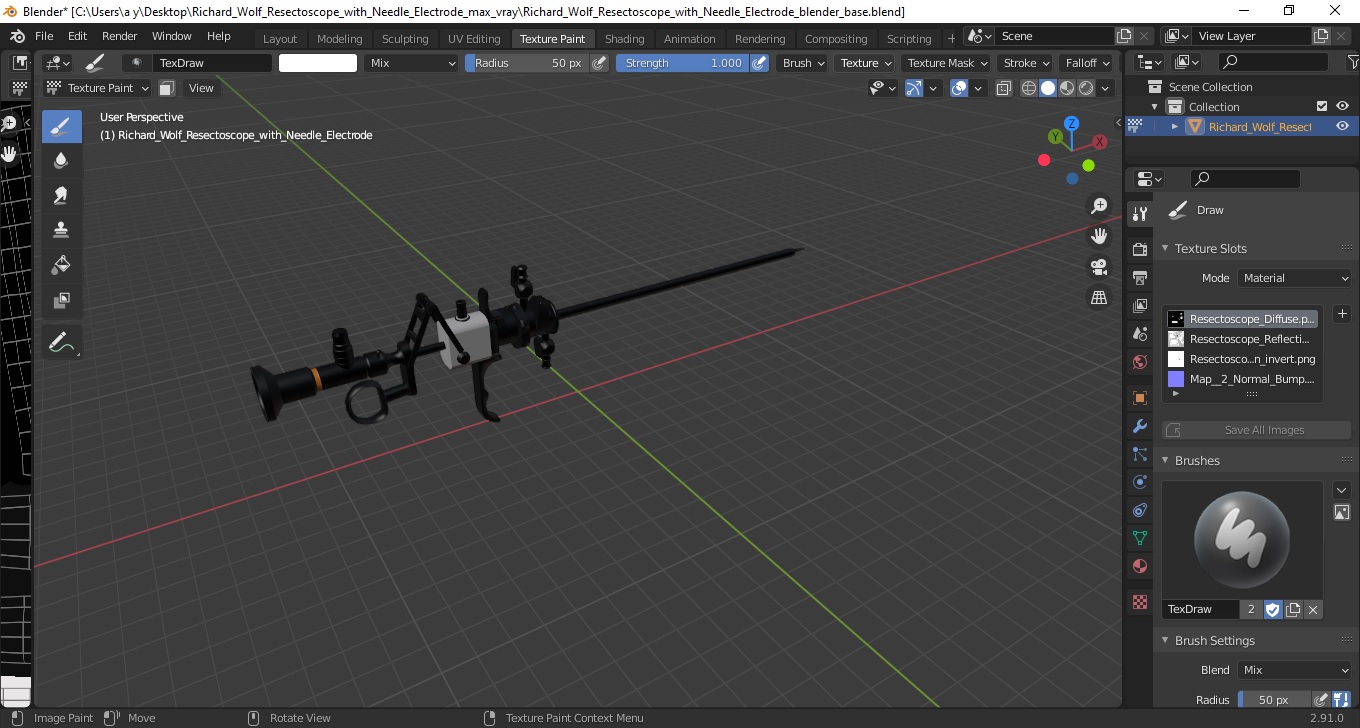Toggle brush fake user shield icon
The height and width of the screenshot is (728, 1360).
pyautogui.click(x=1273, y=609)
